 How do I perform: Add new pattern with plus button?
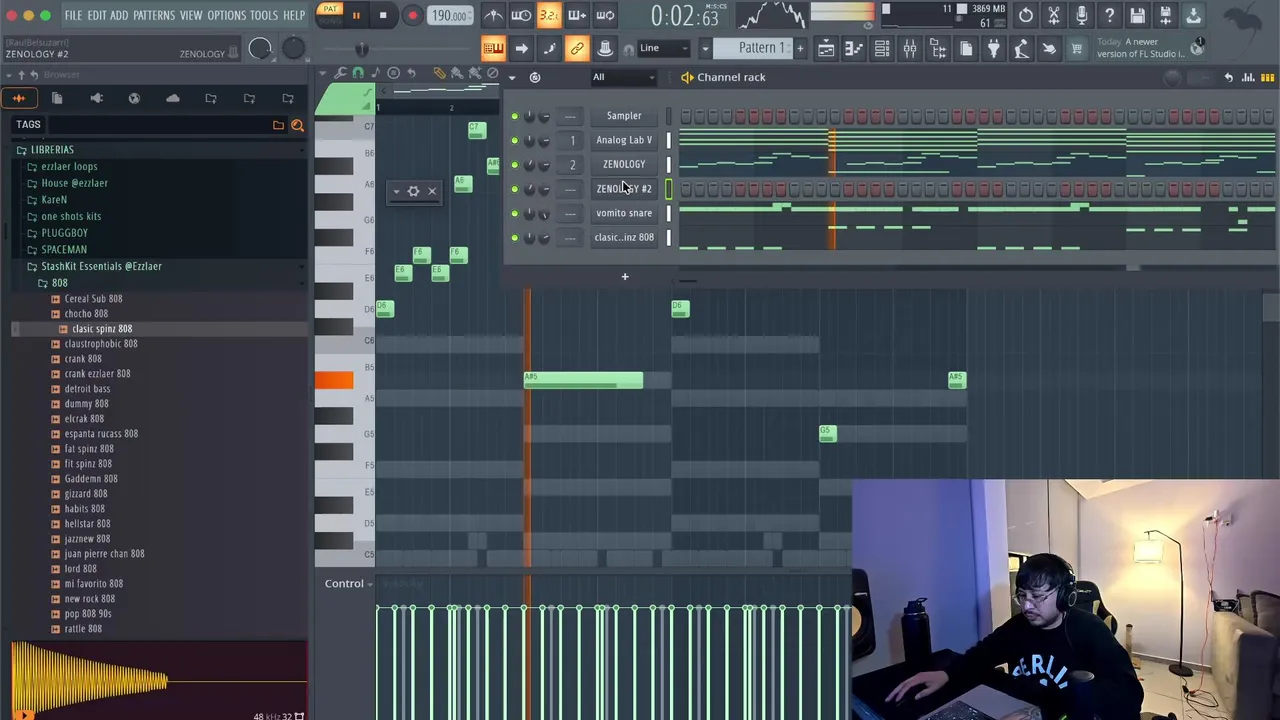[x=799, y=48]
